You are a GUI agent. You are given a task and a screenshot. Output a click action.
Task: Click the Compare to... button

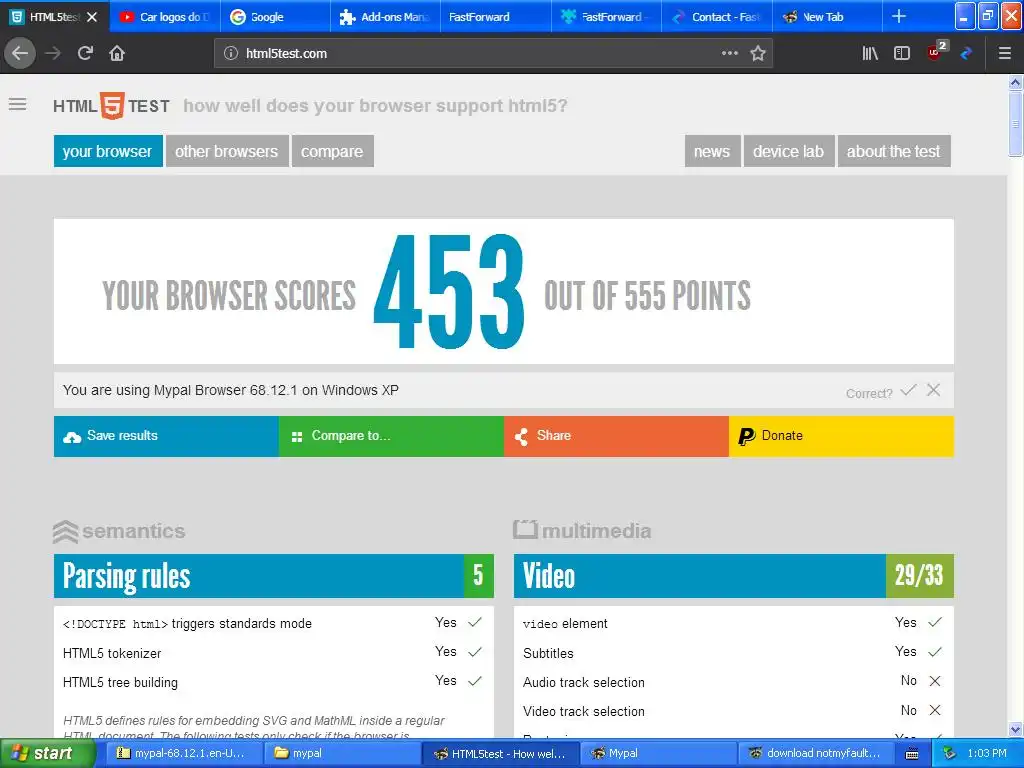pyautogui.click(x=391, y=436)
